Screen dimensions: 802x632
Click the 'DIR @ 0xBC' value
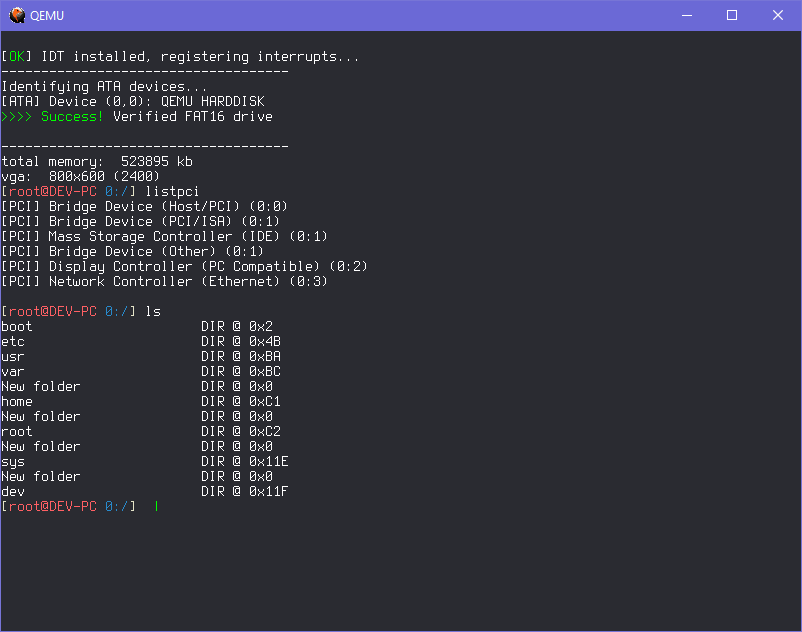pyautogui.click(x=241, y=371)
